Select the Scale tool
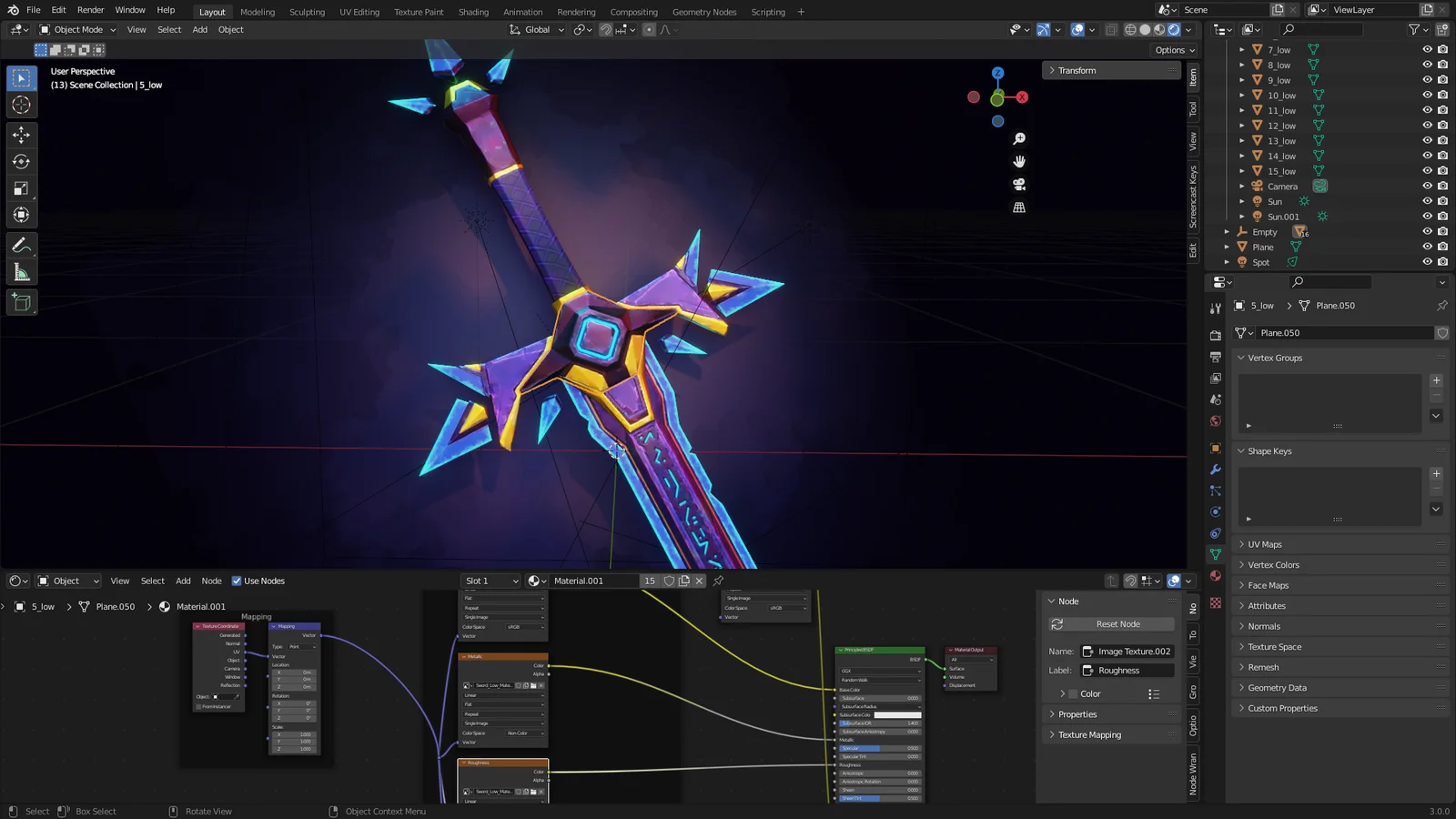 (x=21, y=188)
